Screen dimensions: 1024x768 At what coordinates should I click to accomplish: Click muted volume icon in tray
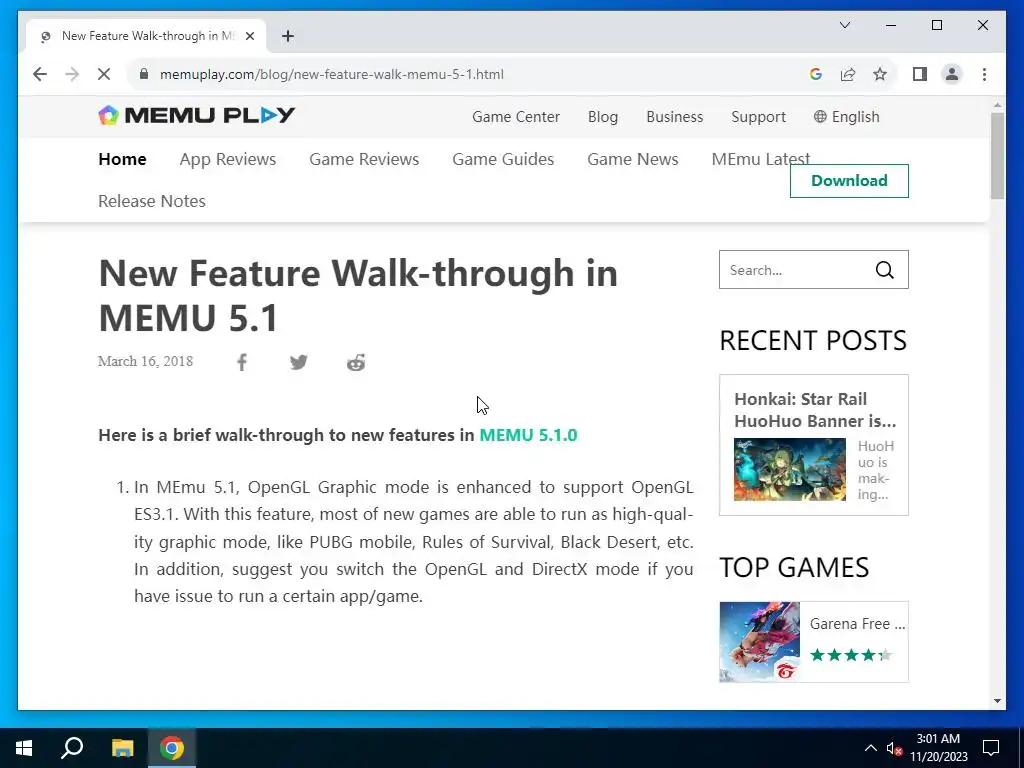(894, 749)
